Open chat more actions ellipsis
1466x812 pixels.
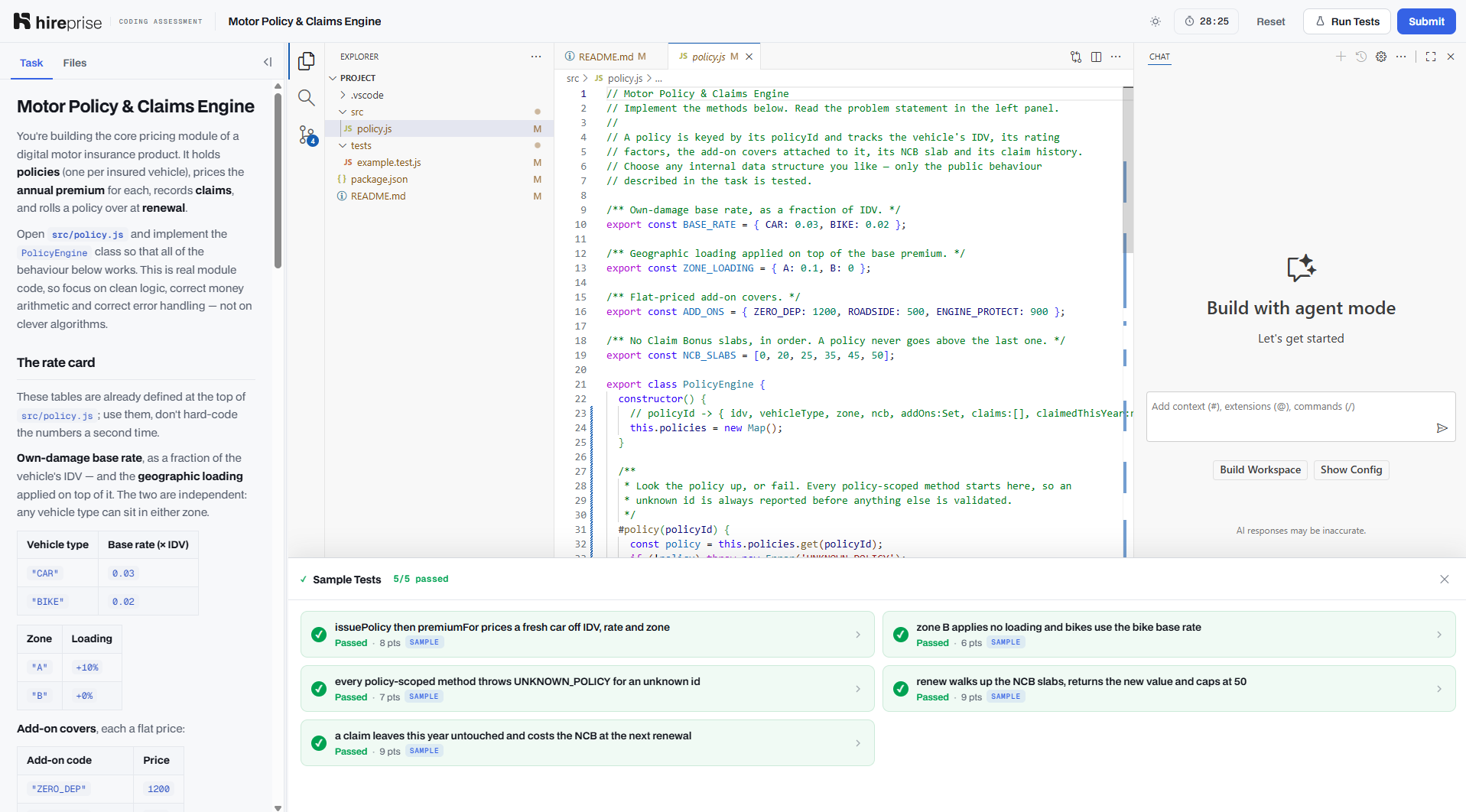1401,57
